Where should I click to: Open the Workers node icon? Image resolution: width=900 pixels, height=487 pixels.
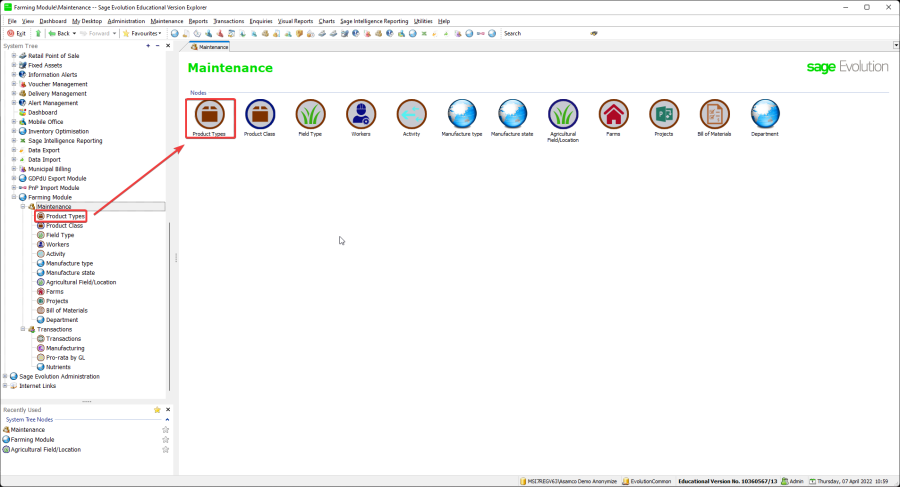[x=361, y=114]
